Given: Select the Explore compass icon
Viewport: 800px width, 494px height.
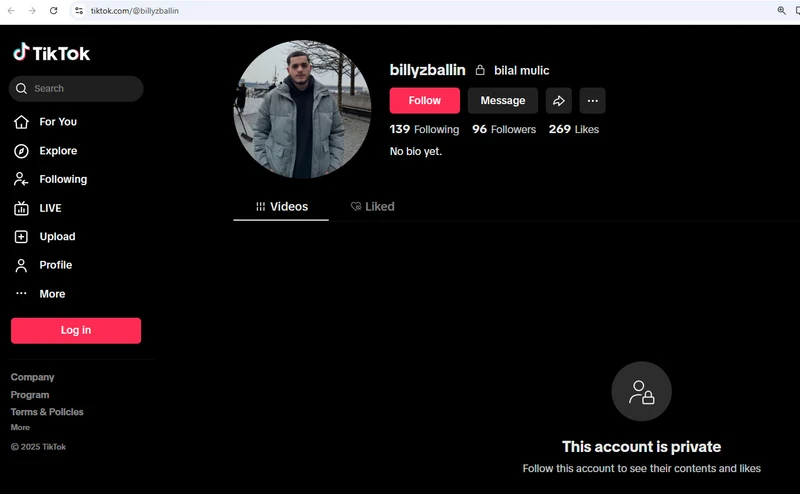Looking at the screenshot, I should pyautogui.click(x=21, y=151).
